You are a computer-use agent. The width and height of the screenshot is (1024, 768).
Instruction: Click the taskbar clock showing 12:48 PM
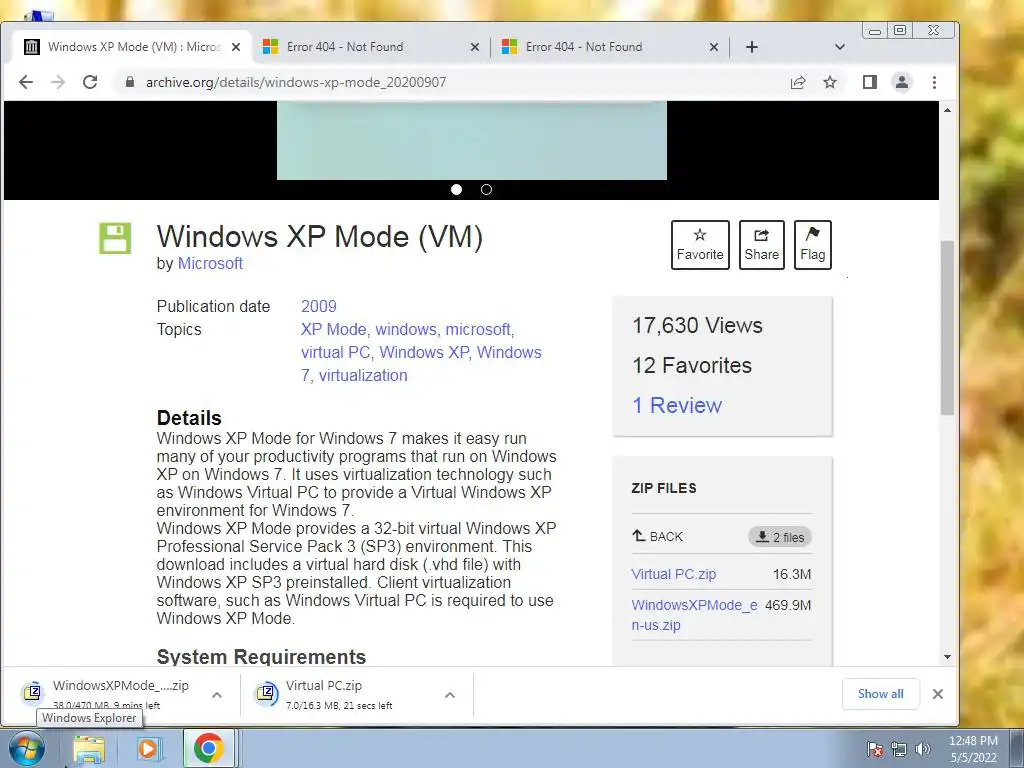pyautogui.click(x=973, y=749)
